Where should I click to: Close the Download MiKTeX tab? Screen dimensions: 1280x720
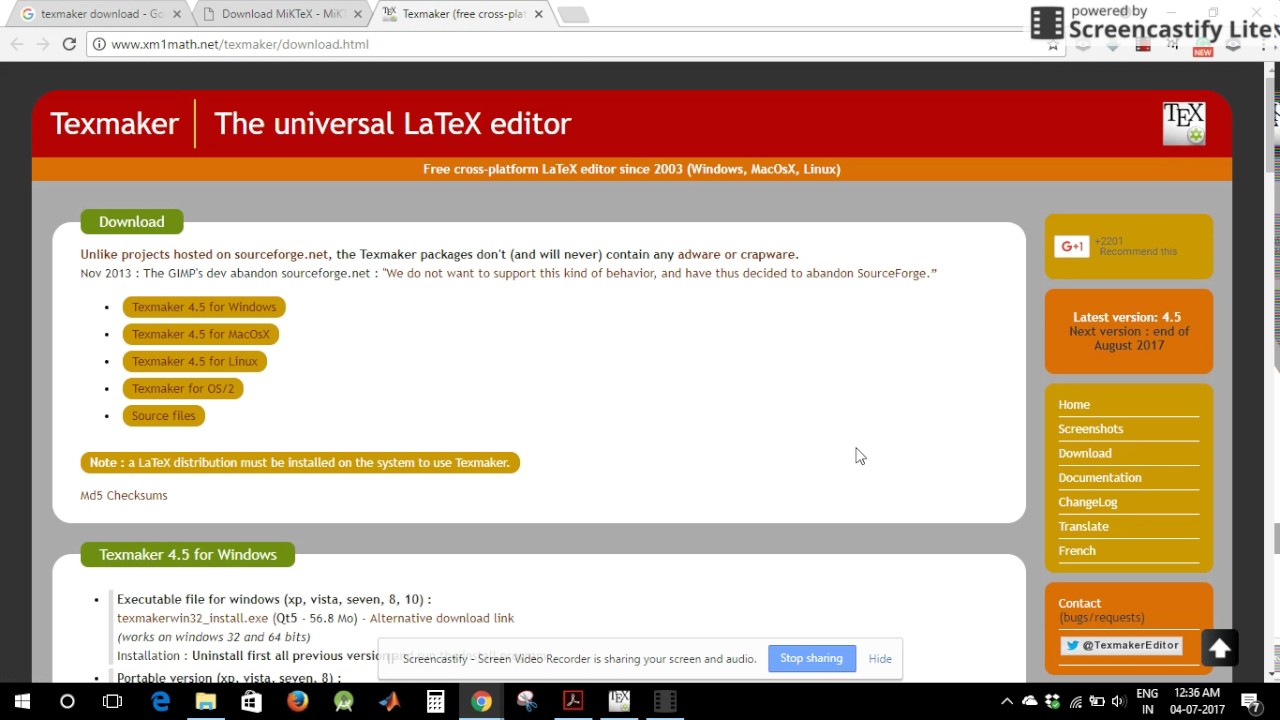[357, 14]
